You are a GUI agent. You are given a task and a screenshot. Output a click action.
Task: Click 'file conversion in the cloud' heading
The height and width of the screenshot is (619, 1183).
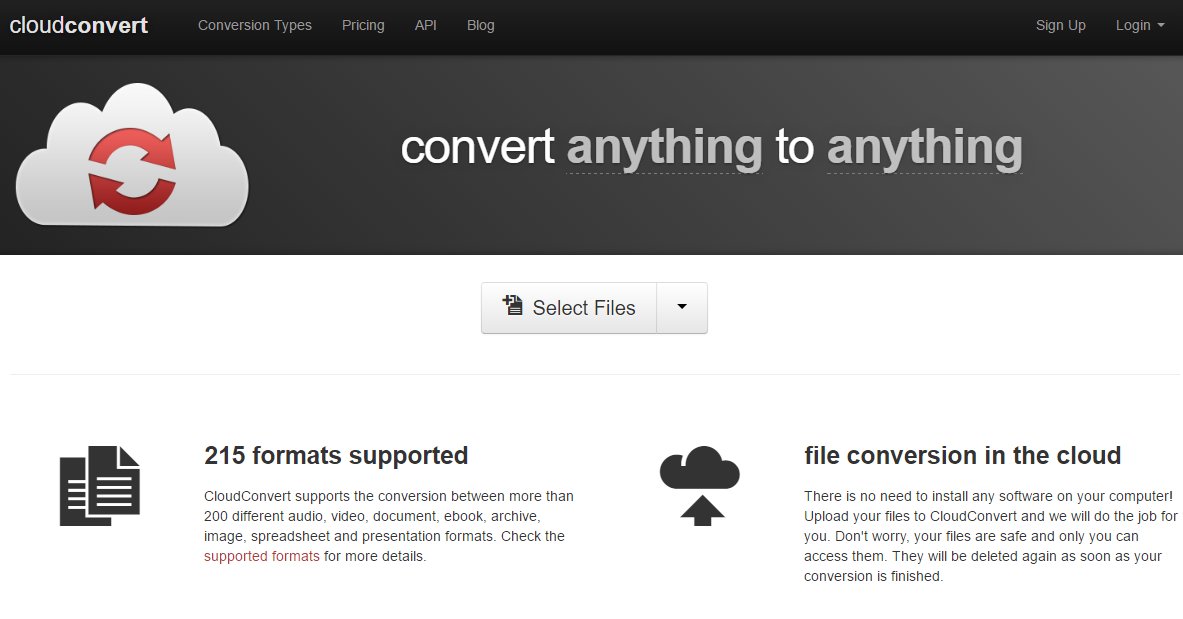[x=962, y=455]
